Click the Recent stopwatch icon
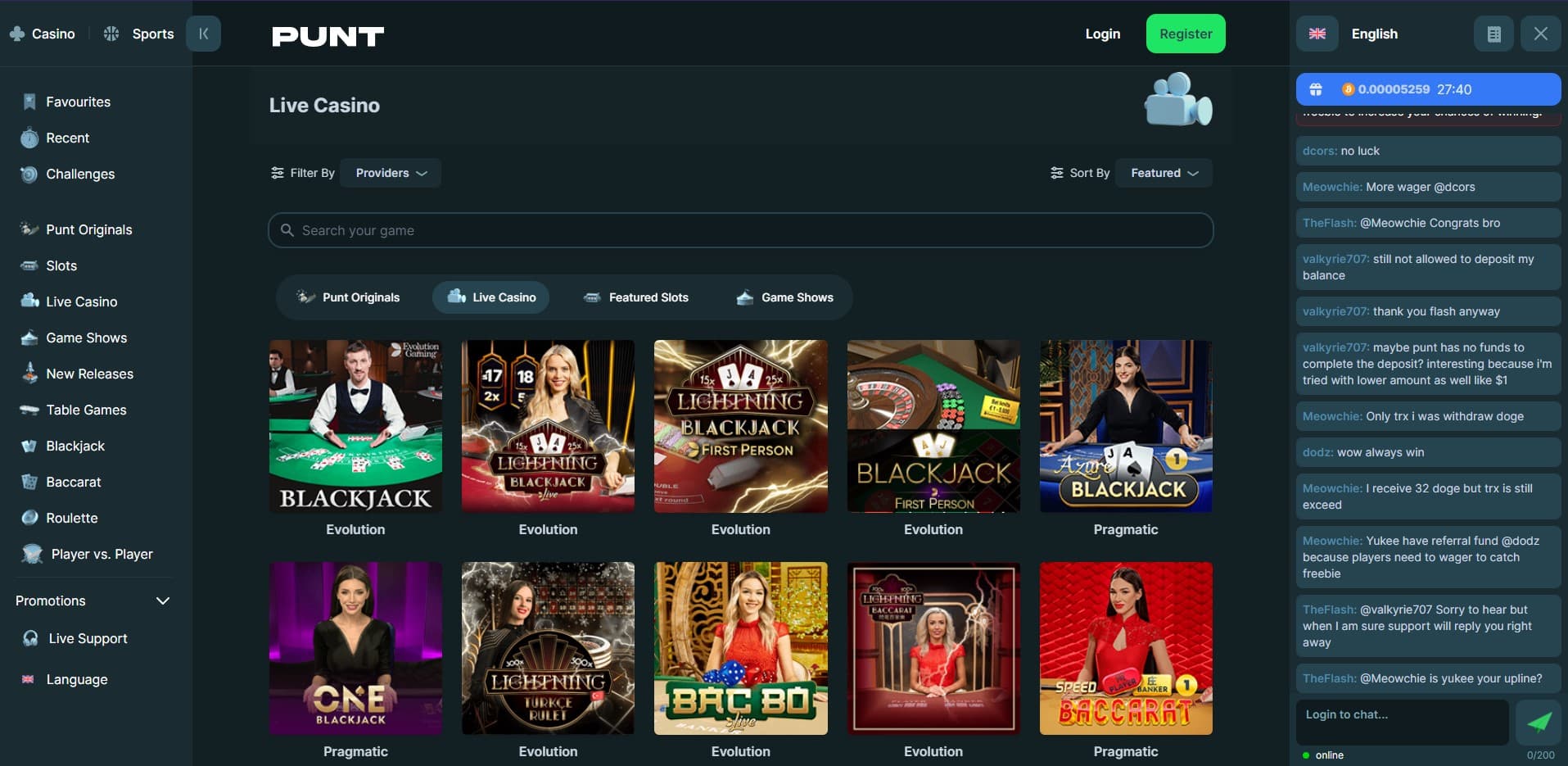The image size is (1568, 766). (29, 138)
